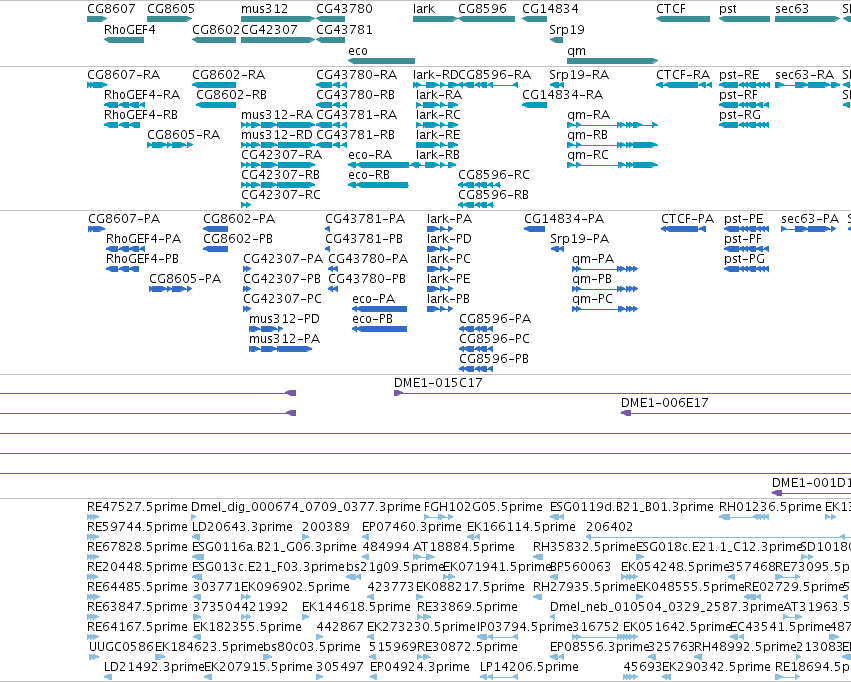Select protein CG14834-PA
Viewport: 851px width, 682px height.
tap(534, 229)
